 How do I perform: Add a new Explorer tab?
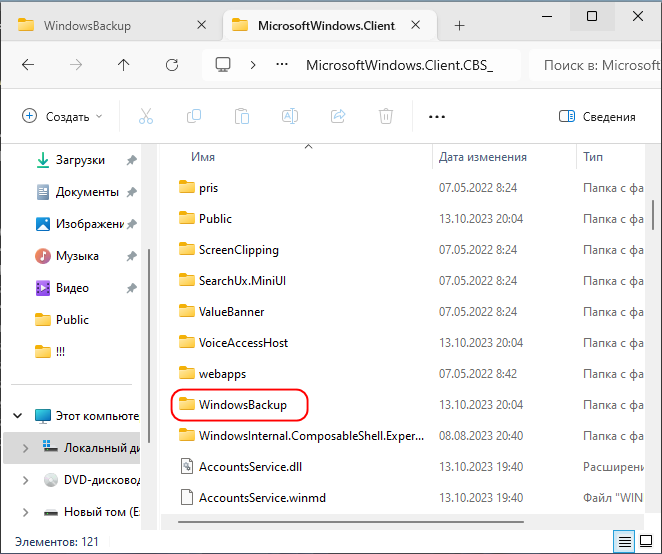coord(459,26)
